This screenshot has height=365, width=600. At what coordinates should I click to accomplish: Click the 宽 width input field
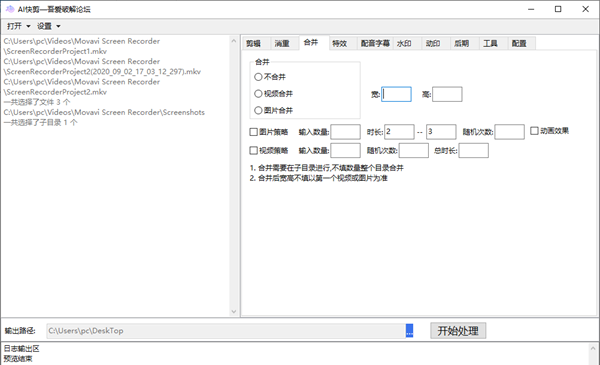coord(396,94)
